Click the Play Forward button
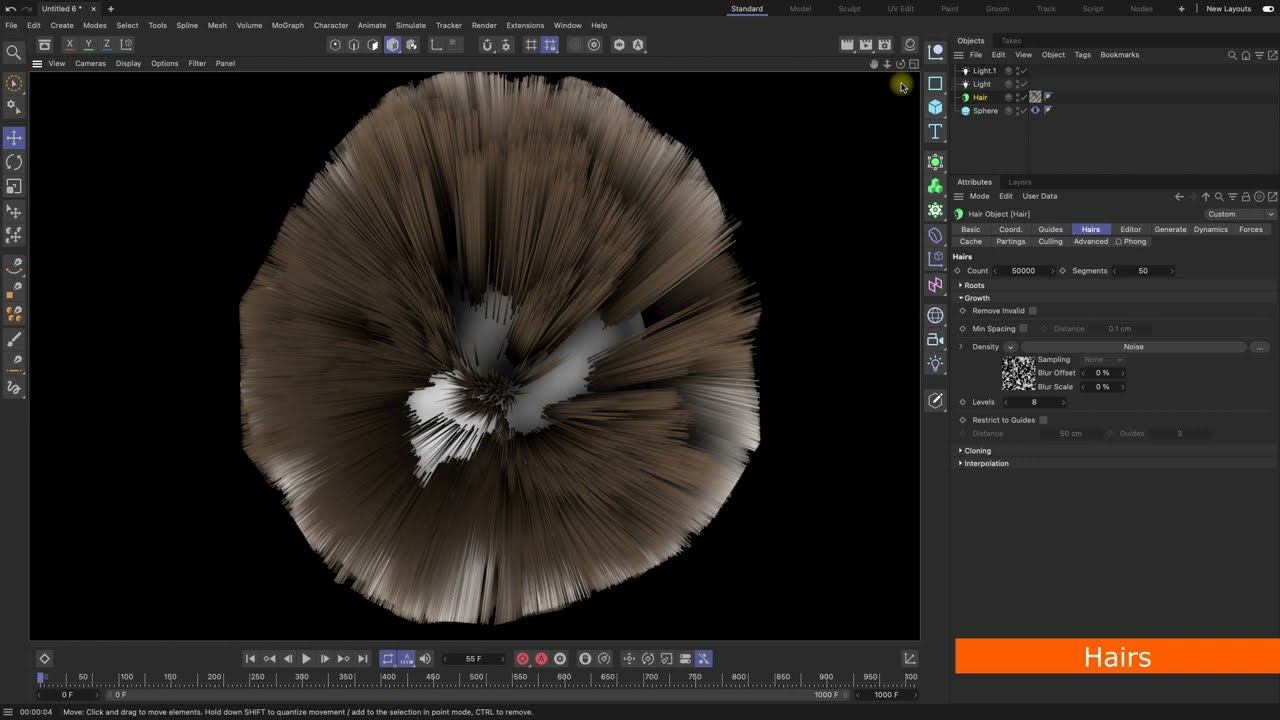 (306, 659)
